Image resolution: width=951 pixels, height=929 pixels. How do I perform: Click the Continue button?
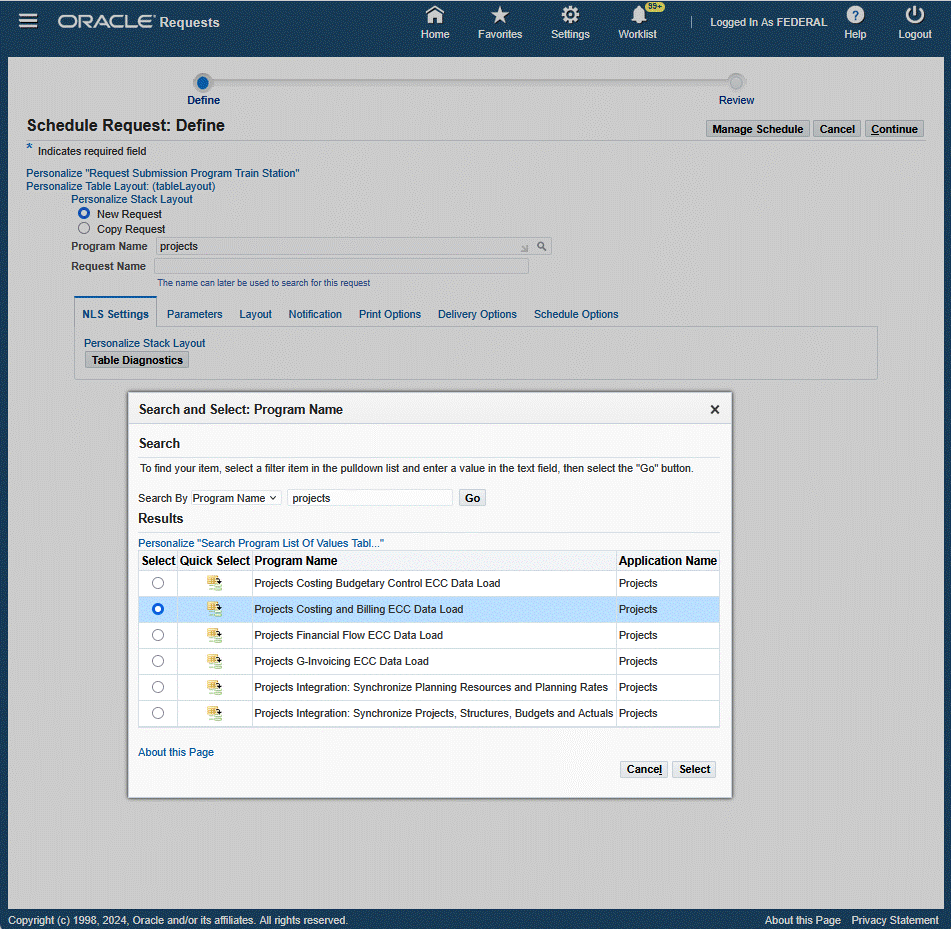click(x=894, y=129)
